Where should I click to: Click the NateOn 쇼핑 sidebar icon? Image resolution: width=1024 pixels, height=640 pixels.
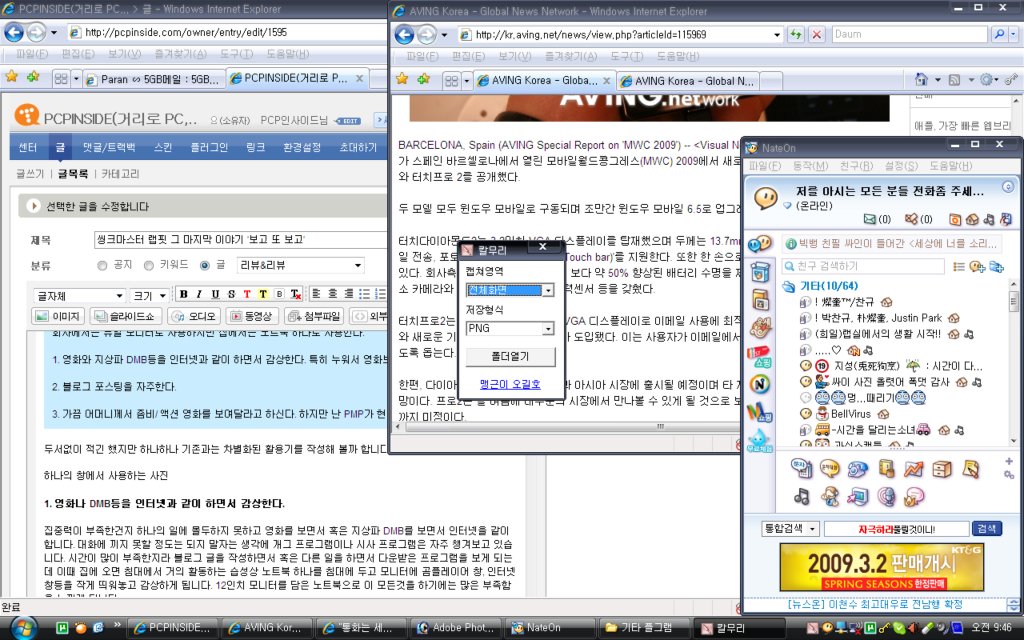click(760, 356)
